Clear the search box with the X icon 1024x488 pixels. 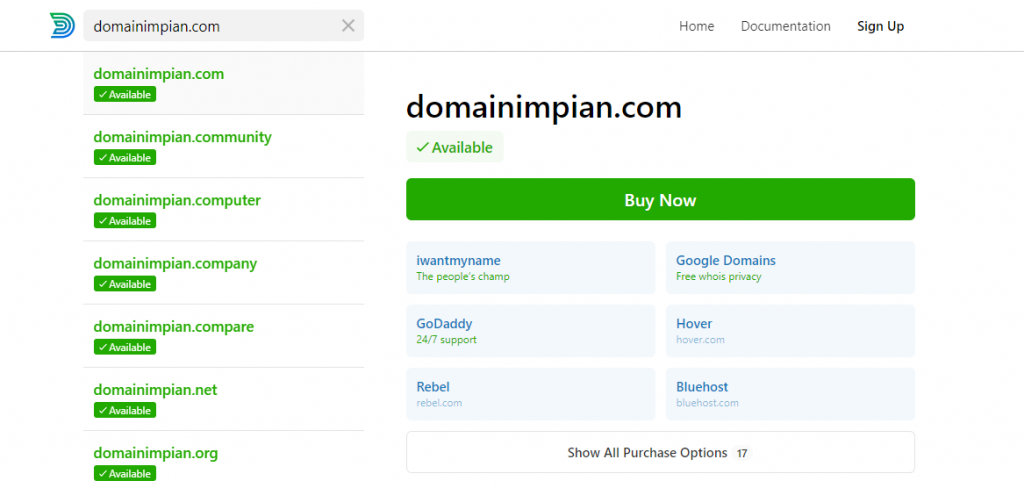pos(349,26)
